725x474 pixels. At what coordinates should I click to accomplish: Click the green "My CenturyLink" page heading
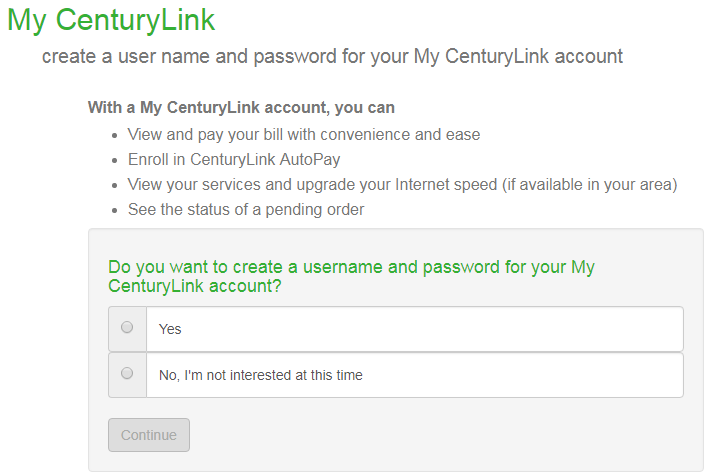tap(111, 19)
